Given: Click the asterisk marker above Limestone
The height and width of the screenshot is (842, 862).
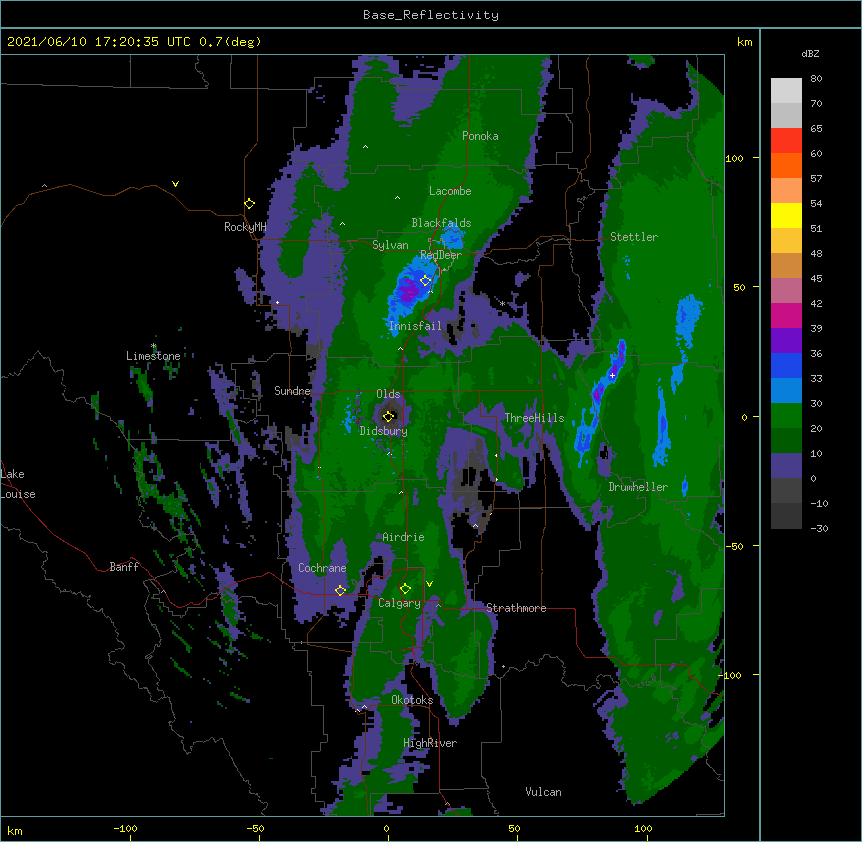Looking at the screenshot, I should (154, 346).
